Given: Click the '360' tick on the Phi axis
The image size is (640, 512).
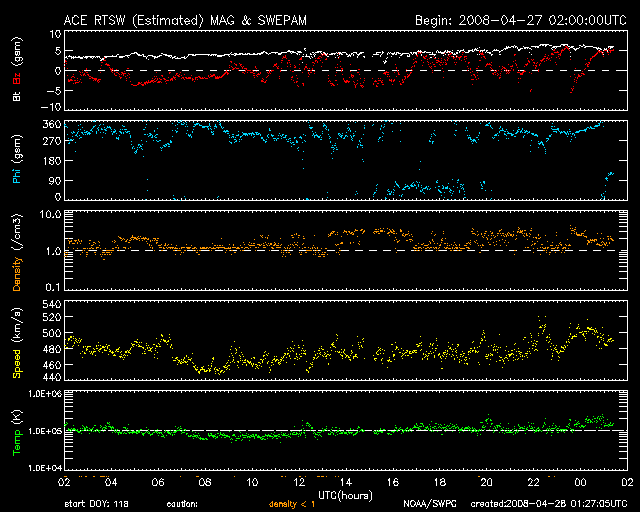Looking at the screenshot, I should (x=52, y=125).
